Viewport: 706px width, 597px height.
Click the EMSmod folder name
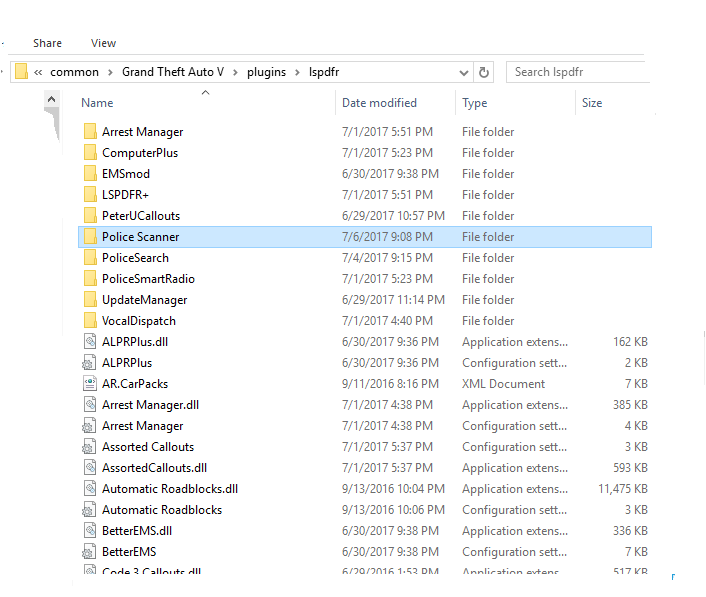[x=126, y=174]
